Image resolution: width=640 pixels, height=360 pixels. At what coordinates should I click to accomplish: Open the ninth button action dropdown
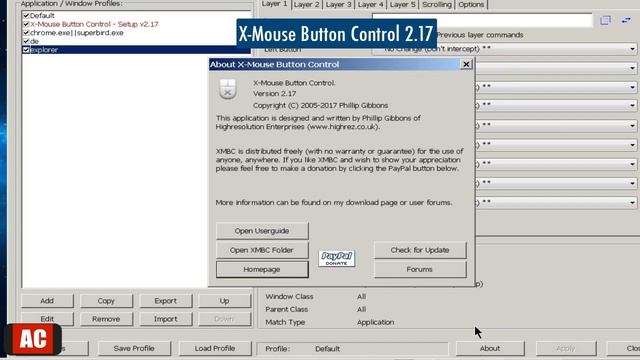pyautogui.click(x=632, y=202)
